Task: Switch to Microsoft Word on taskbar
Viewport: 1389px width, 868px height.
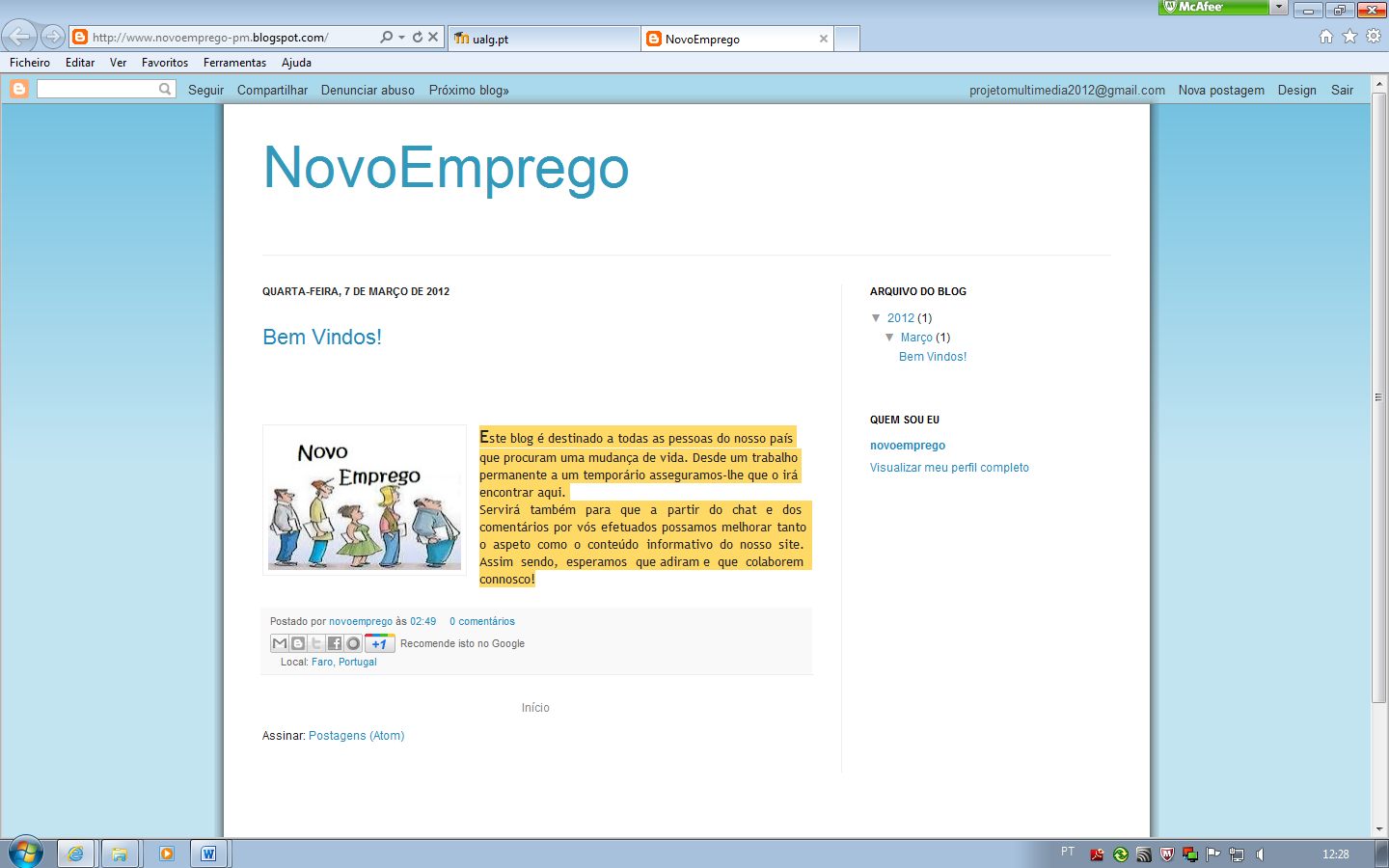Action: coord(208,854)
